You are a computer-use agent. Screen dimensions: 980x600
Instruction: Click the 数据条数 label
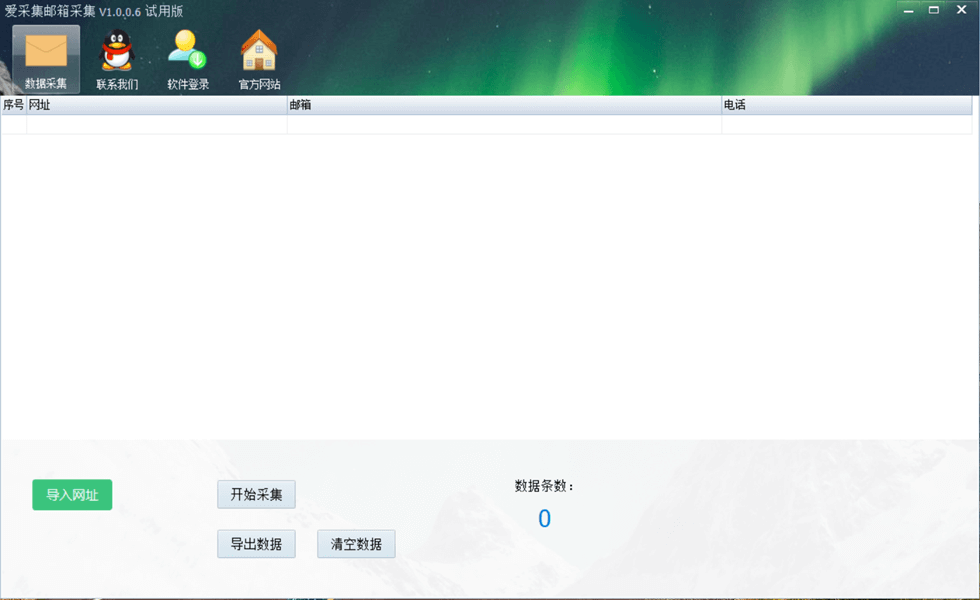[x=544, y=486]
